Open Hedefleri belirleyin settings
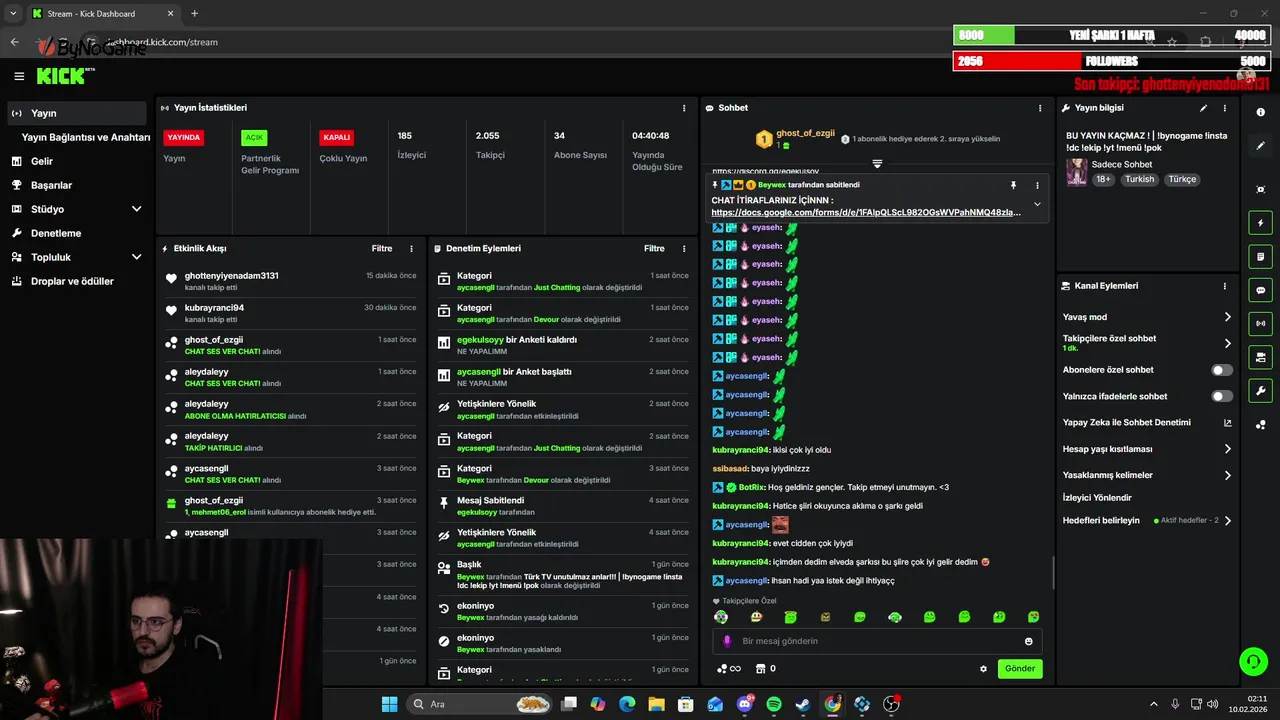 coord(1147,521)
